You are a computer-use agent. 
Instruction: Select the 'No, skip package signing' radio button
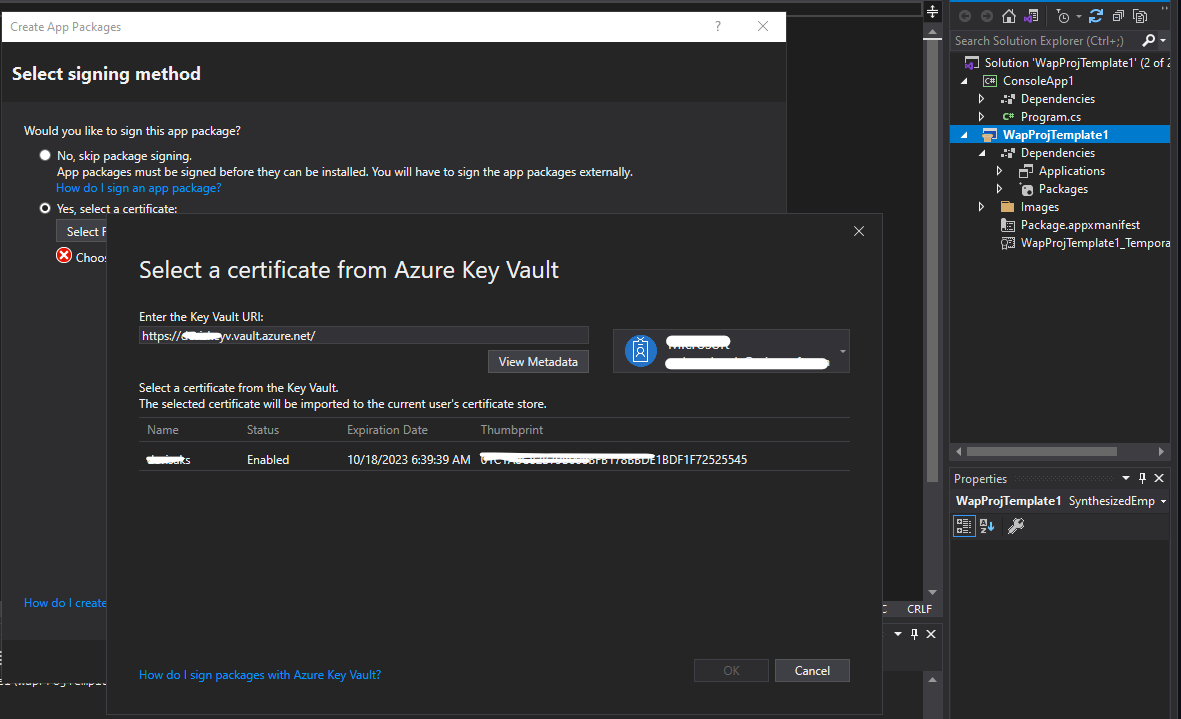45,154
